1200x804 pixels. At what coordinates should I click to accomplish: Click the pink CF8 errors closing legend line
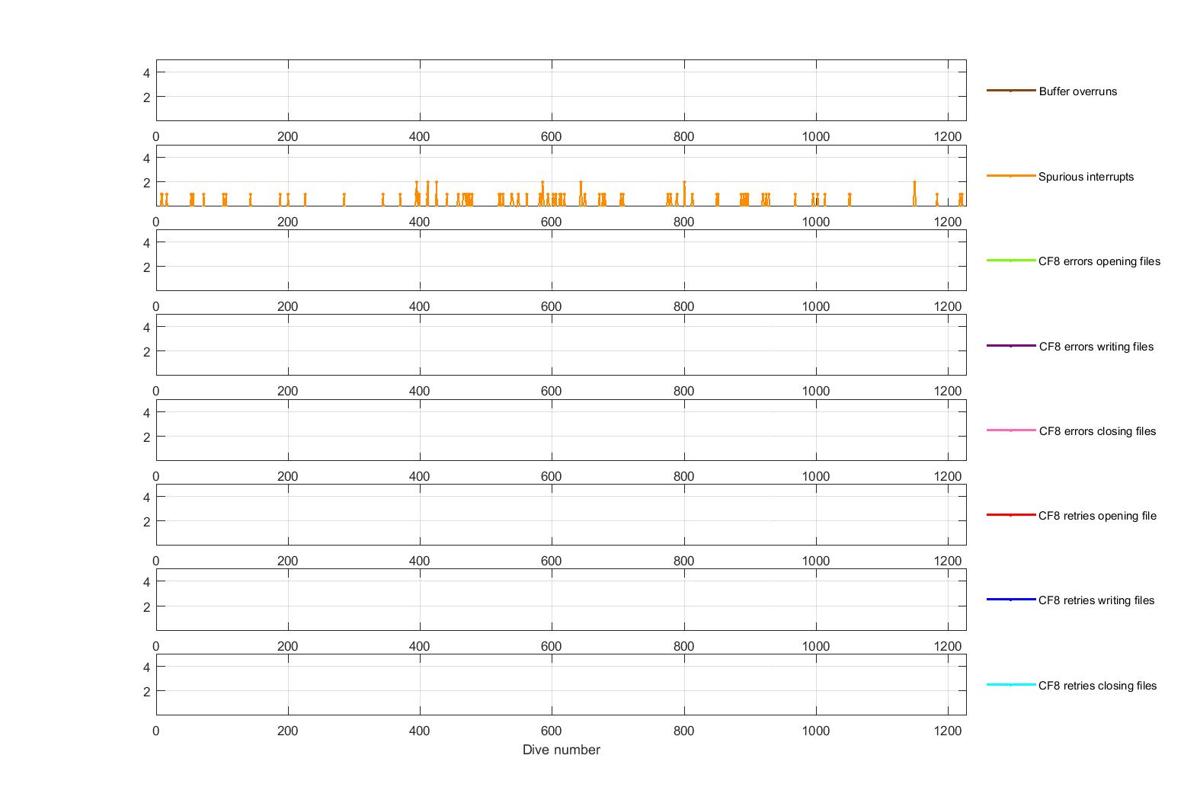pyautogui.click(x=1011, y=431)
